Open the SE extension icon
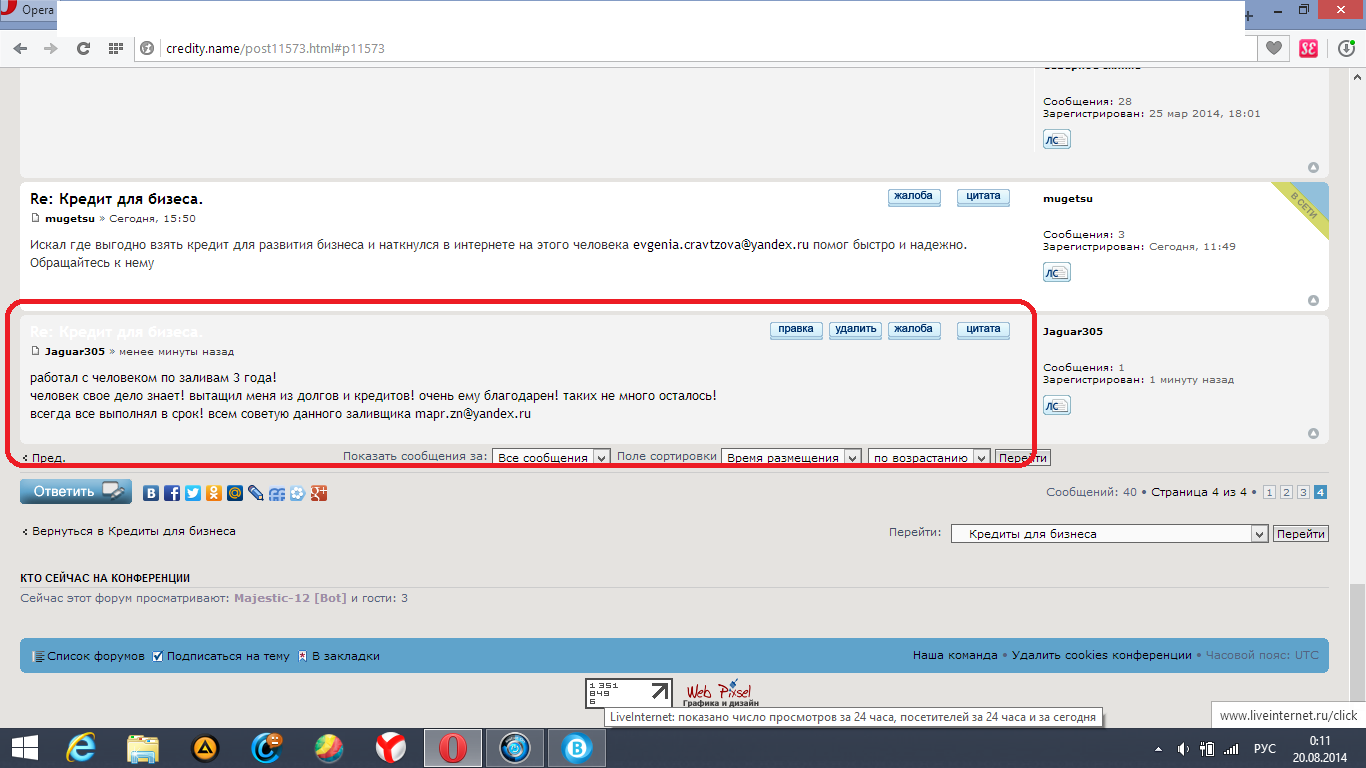Screen dimensions: 1366x768 (x=1308, y=48)
